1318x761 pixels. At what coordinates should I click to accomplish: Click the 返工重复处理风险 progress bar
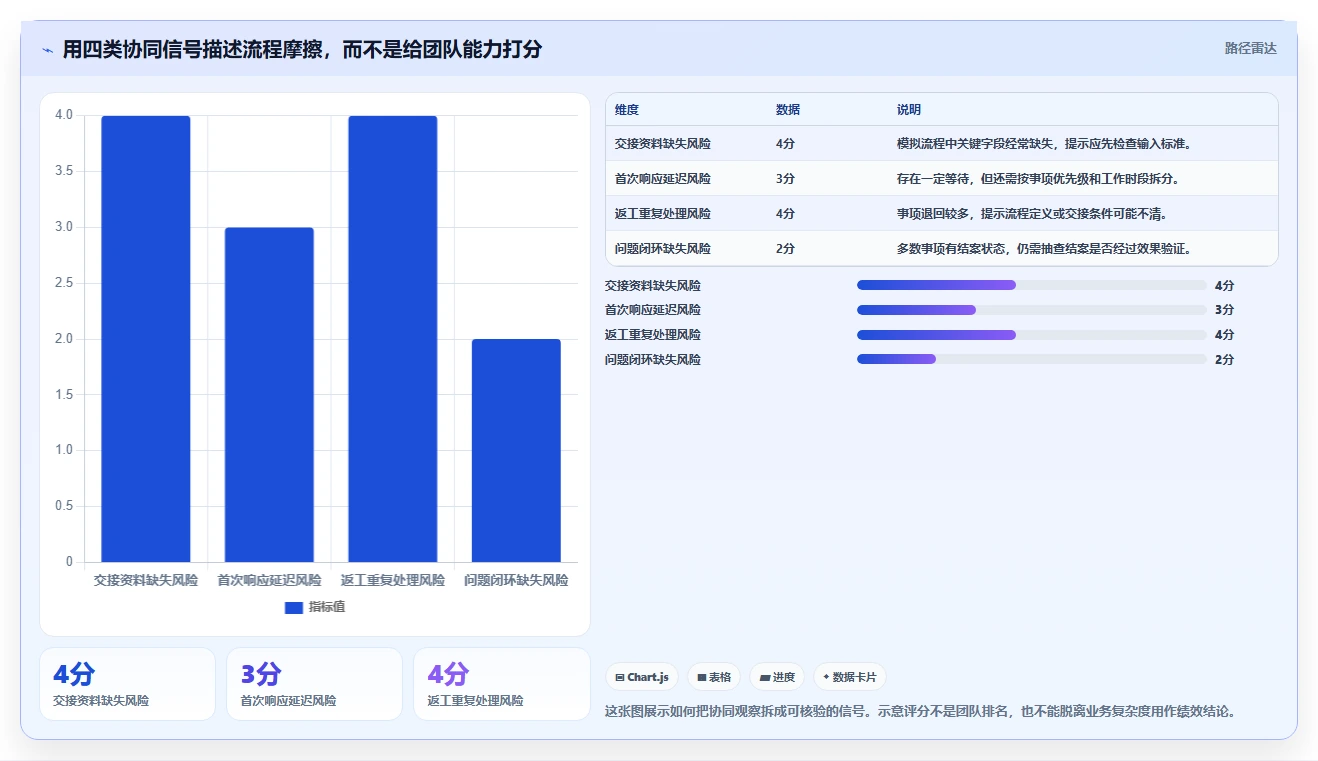(1031, 335)
